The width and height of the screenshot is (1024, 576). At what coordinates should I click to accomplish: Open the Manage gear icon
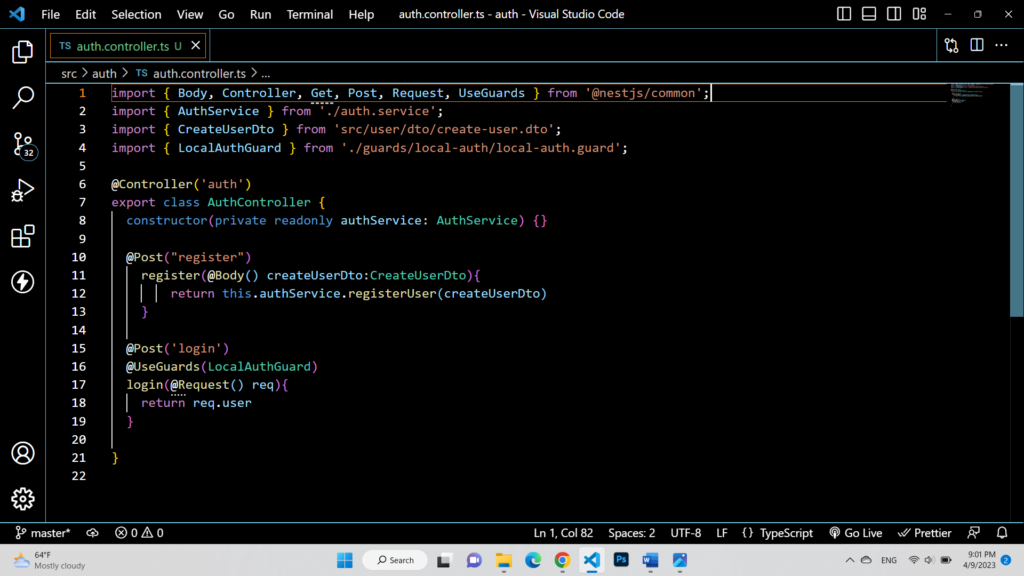pos(23,499)
